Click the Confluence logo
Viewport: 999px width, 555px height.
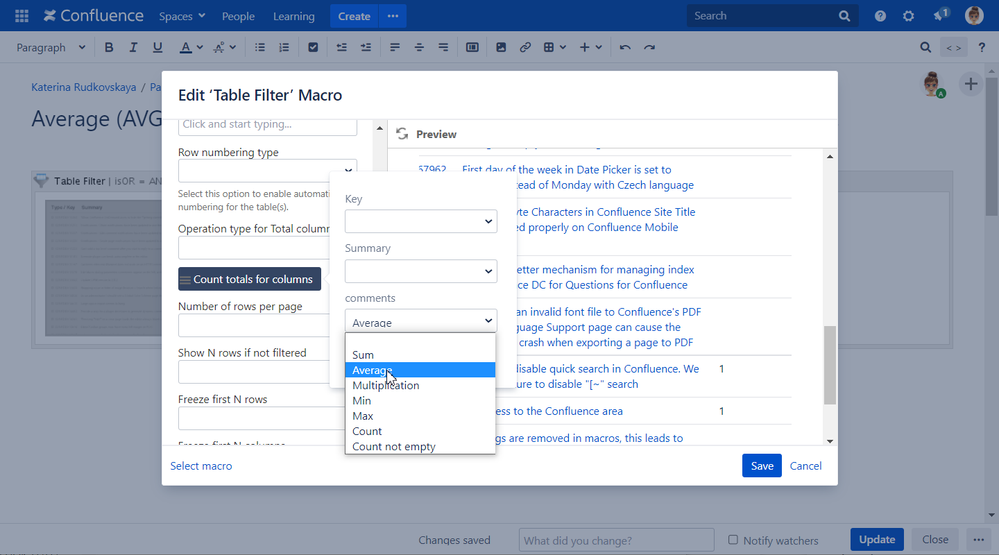[93, 16]
